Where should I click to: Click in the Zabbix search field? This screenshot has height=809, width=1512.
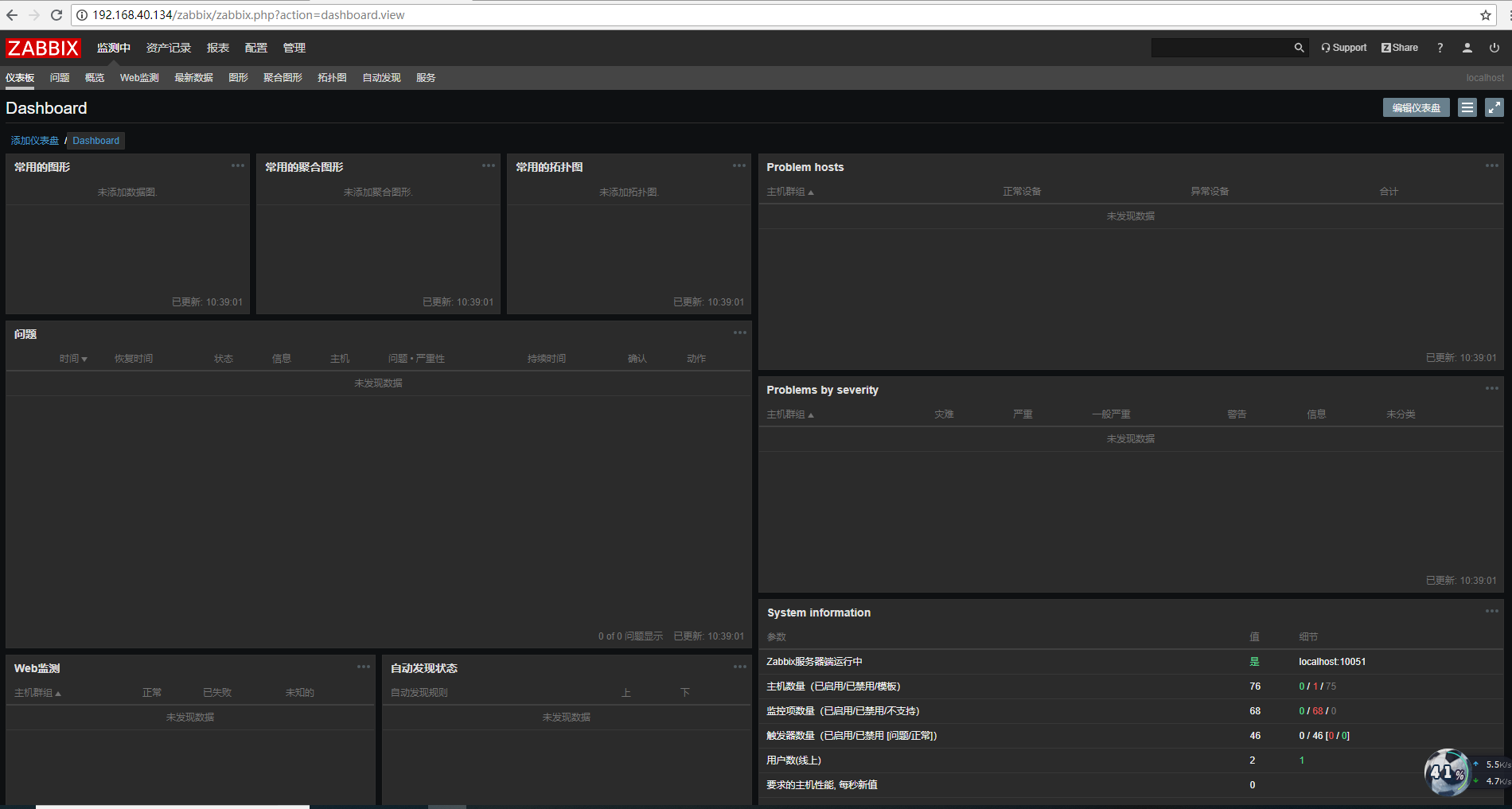pos(1222,48)
